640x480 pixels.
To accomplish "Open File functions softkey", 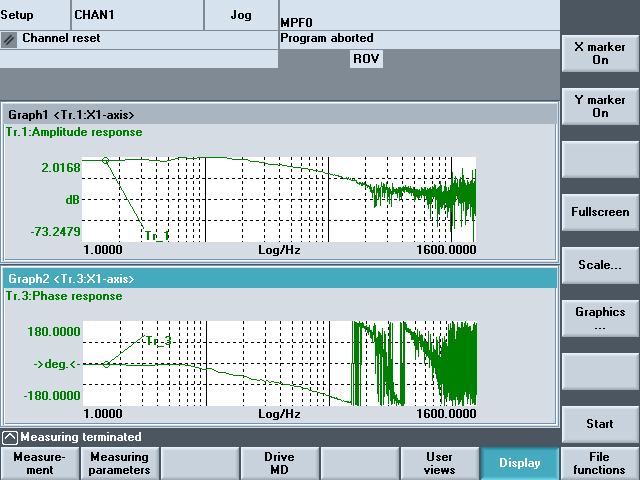I will (x=599, y=463).
